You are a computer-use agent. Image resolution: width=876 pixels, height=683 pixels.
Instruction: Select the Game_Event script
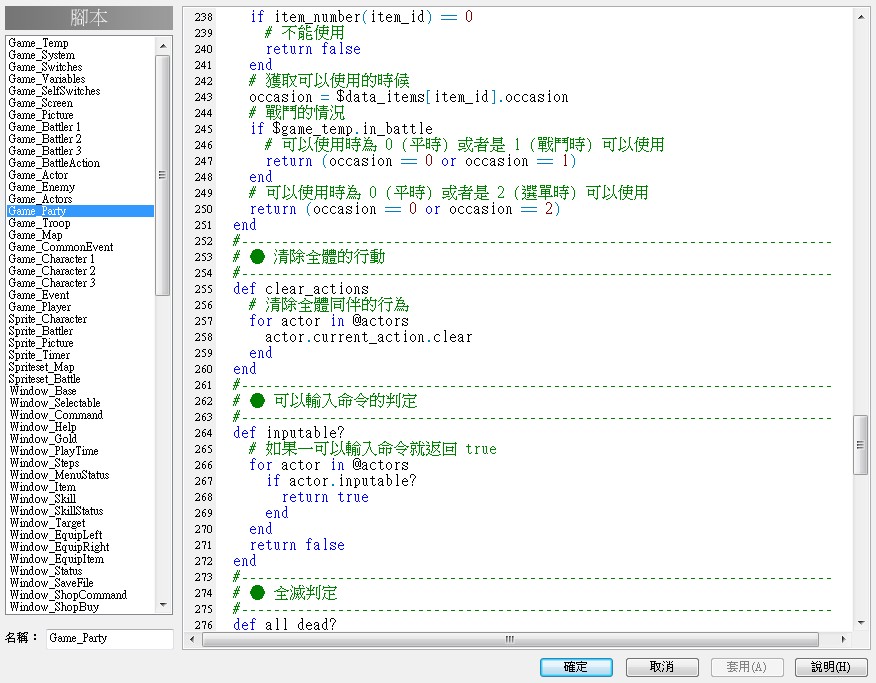(39, 295)
